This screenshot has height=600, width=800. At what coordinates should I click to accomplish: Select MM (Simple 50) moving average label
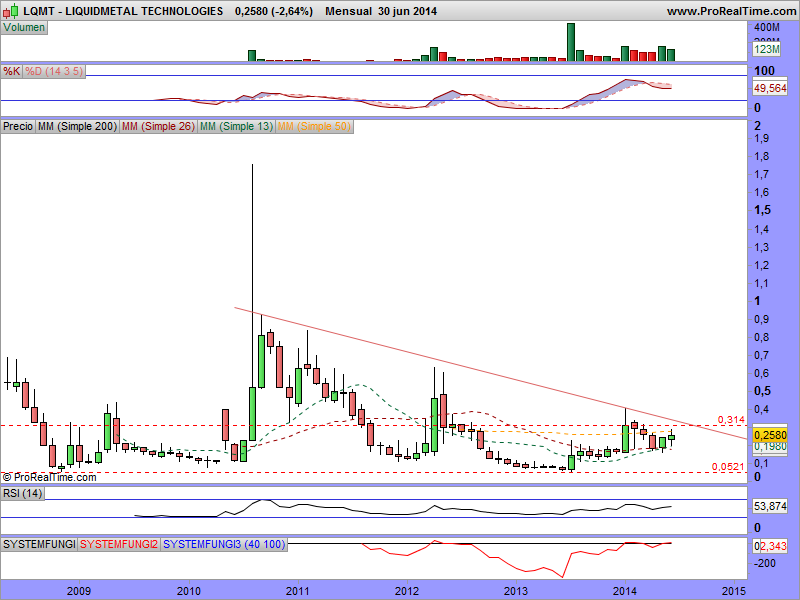pyautogui.click(x=314, y=126)
